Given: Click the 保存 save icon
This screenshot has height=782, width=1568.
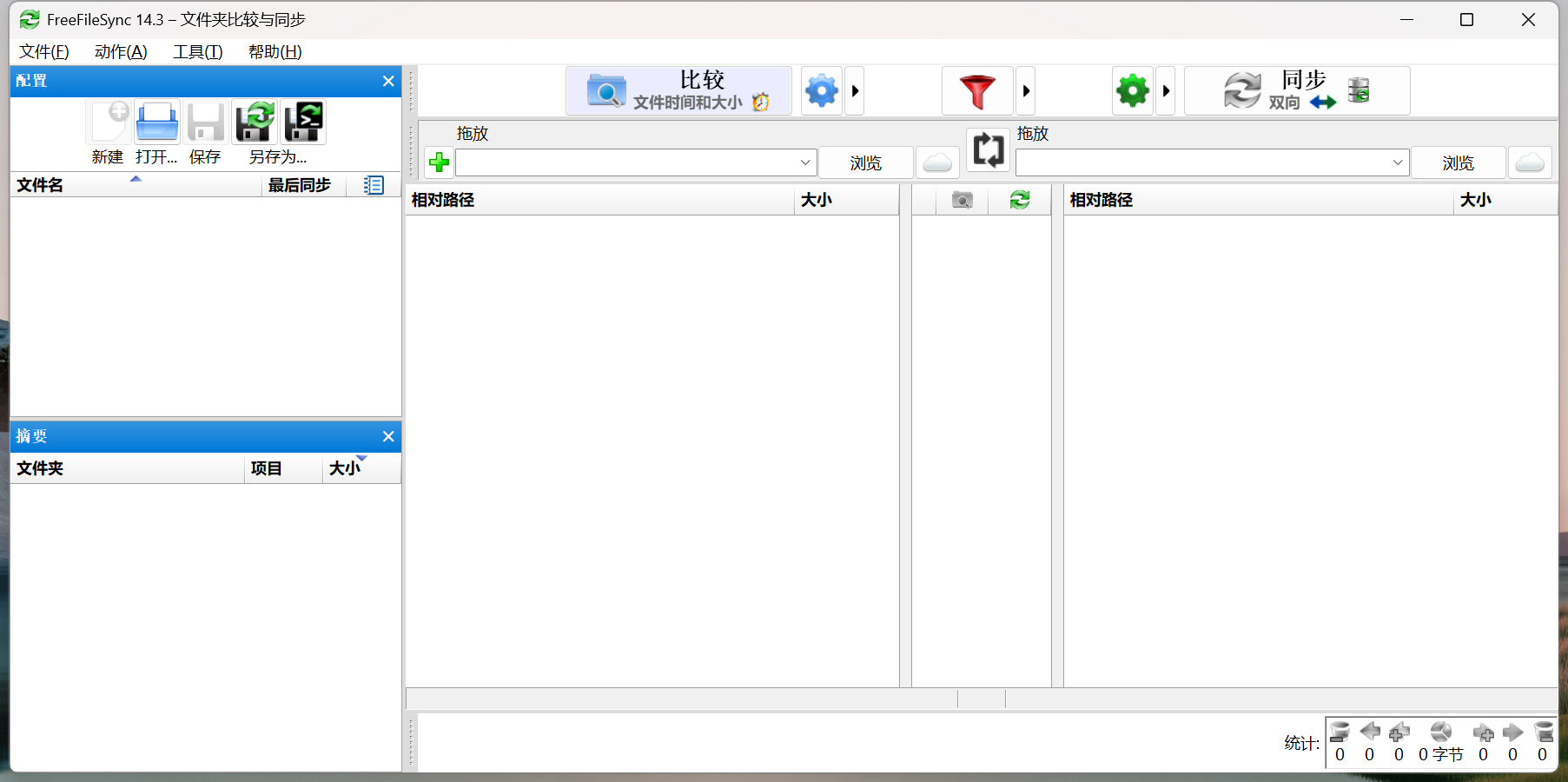Looking at the screenshot, I should tap(206, 122).
